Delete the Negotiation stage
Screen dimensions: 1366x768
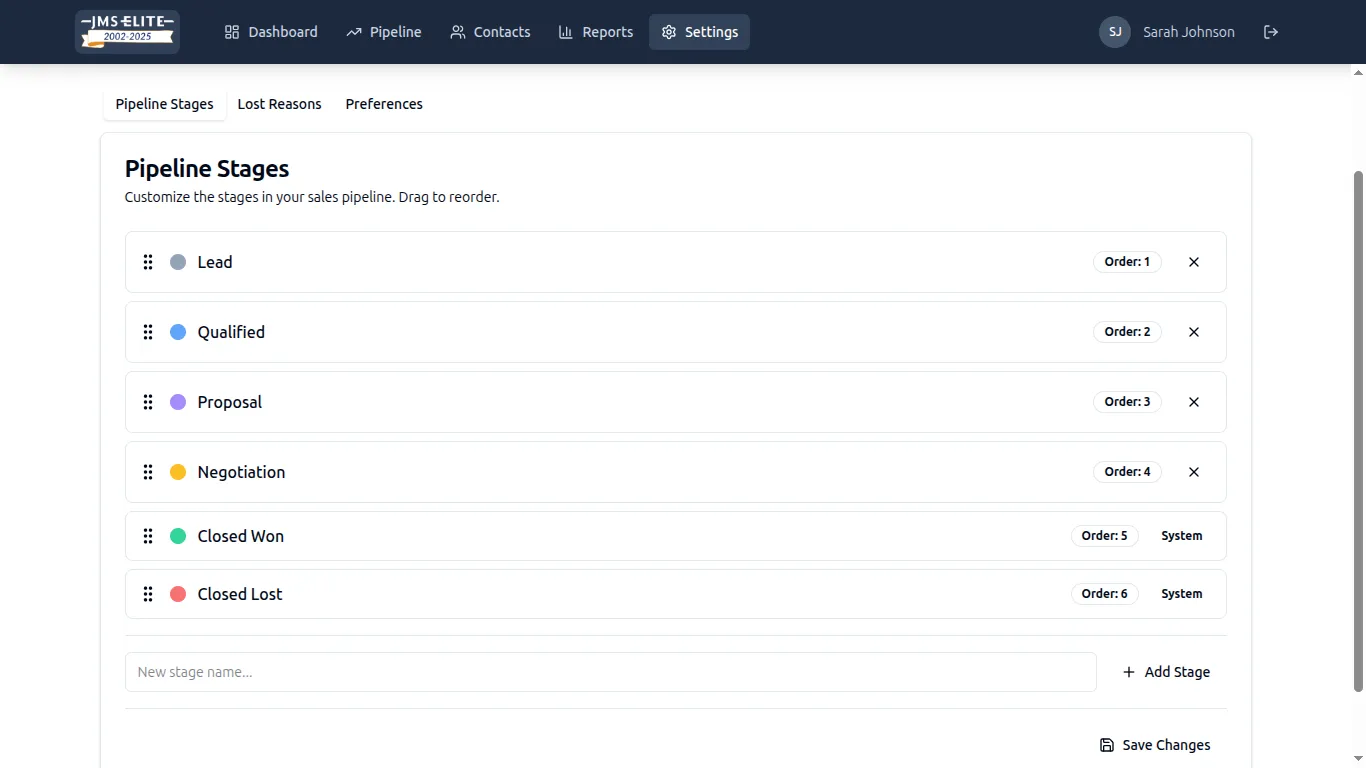point(1194,472)
